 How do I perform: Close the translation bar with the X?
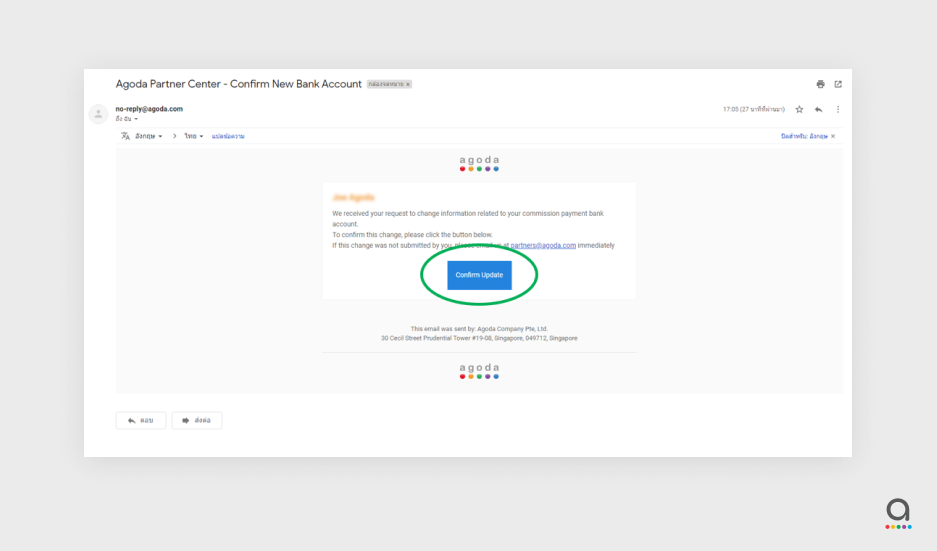pyautogui.click(x=833, y=136)
